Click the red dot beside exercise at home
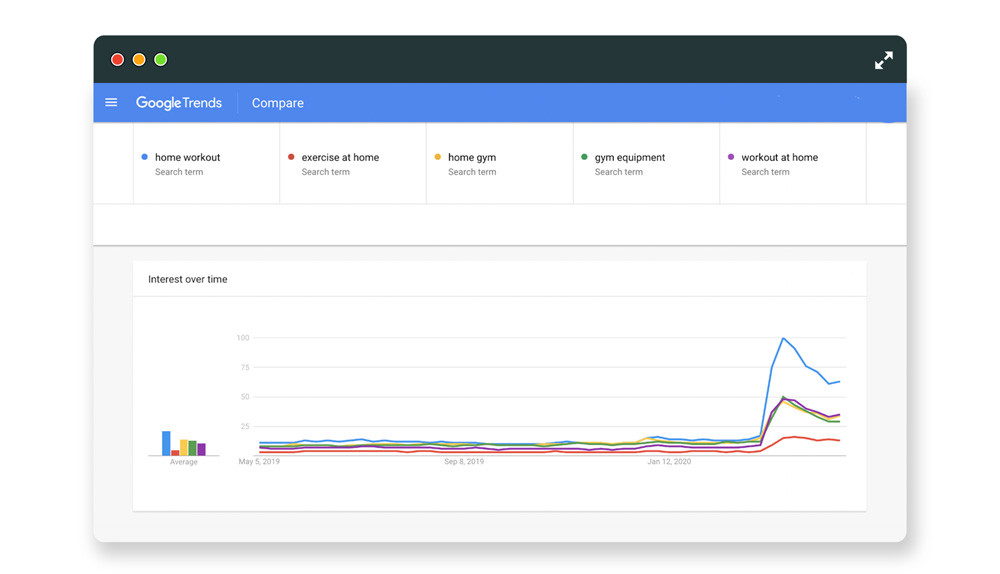 tap(291, 157)
